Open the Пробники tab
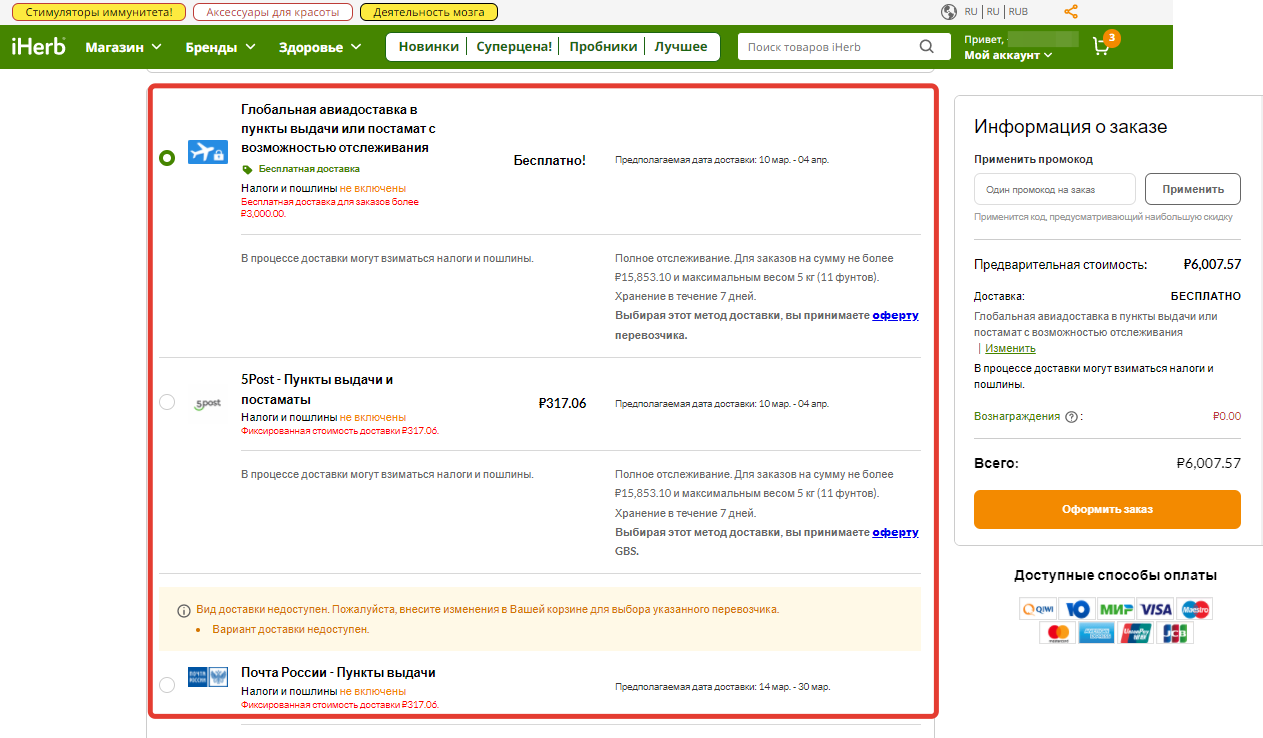Viewport: 1263px width, 738px height. [603, 47]
